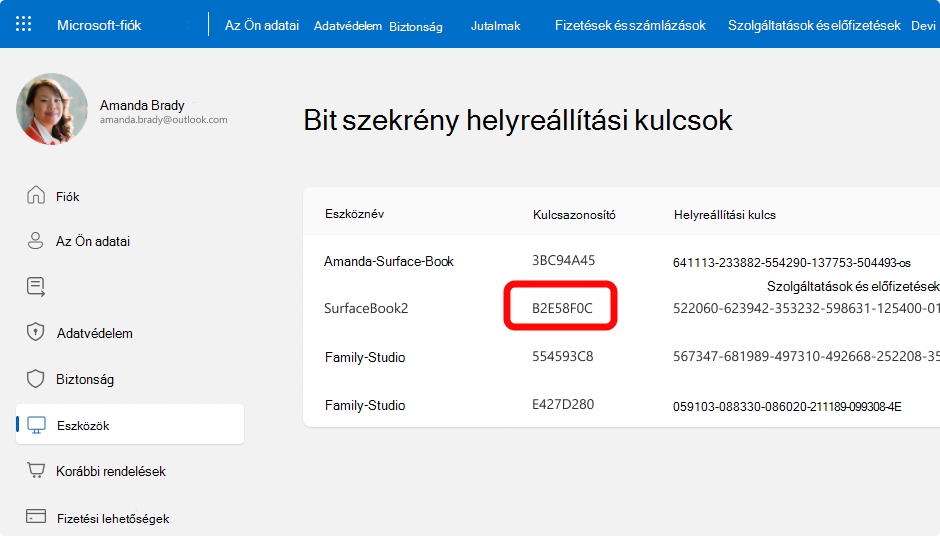Click the Fiók home icon
The height and width of the screenshot is (536, 940).
36,195
